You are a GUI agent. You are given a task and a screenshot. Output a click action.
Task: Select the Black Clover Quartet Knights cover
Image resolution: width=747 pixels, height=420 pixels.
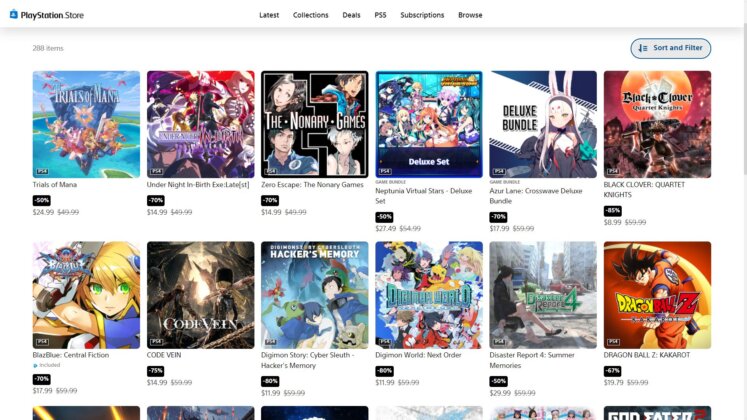pos(657,124)
